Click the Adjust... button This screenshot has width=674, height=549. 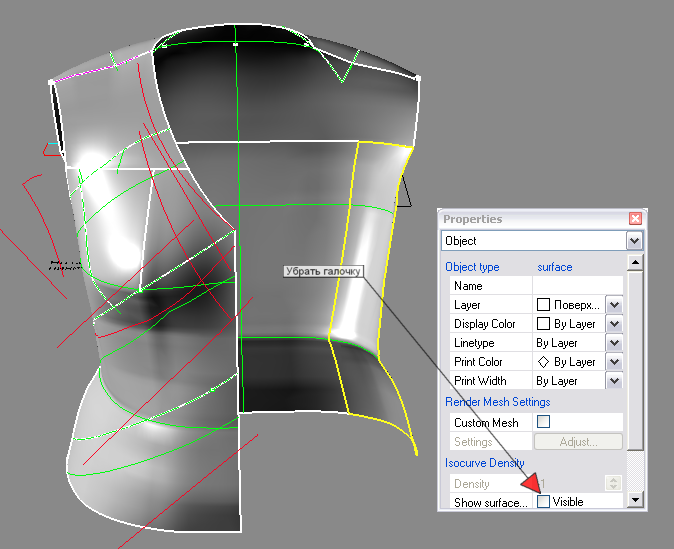[577, 441]
